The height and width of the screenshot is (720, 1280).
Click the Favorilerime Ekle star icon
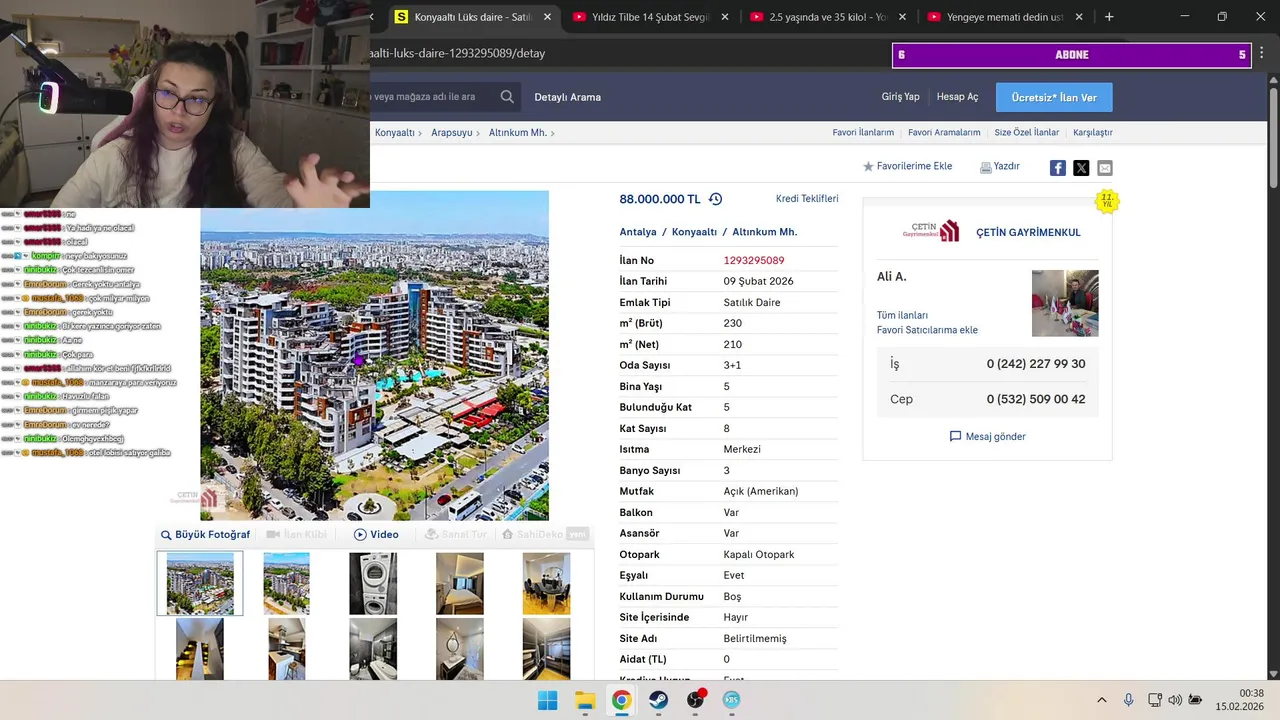point(868,167)
